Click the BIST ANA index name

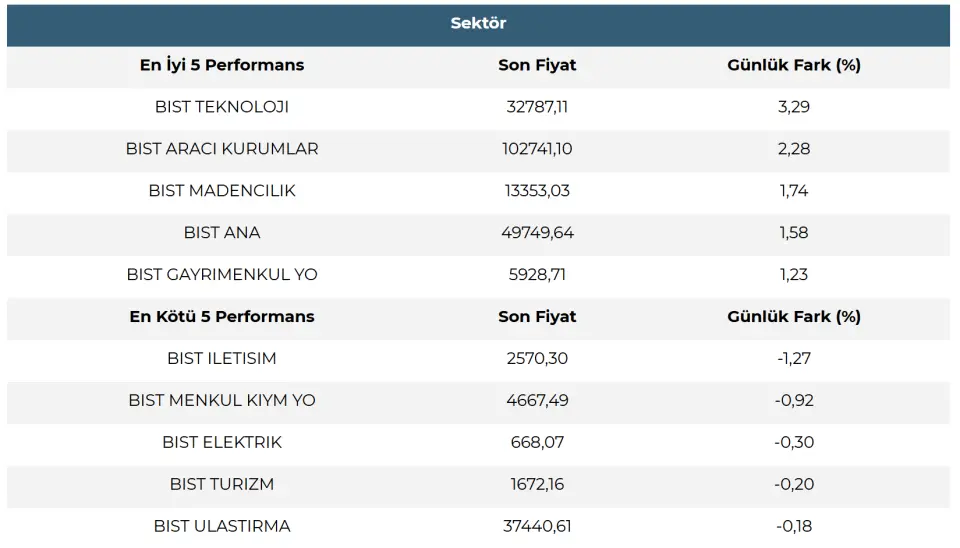click(x=222, y=233)
